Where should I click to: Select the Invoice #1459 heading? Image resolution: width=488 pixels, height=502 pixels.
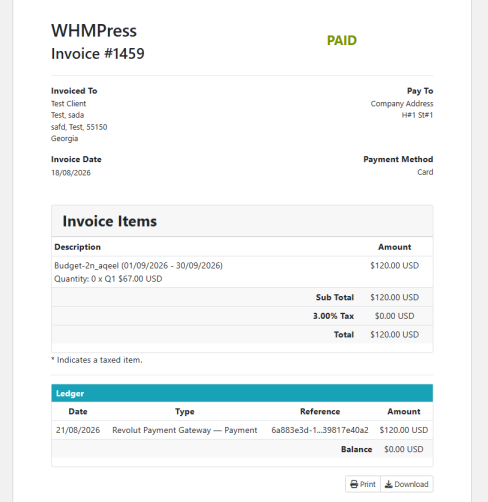click(x=98, y=54)
